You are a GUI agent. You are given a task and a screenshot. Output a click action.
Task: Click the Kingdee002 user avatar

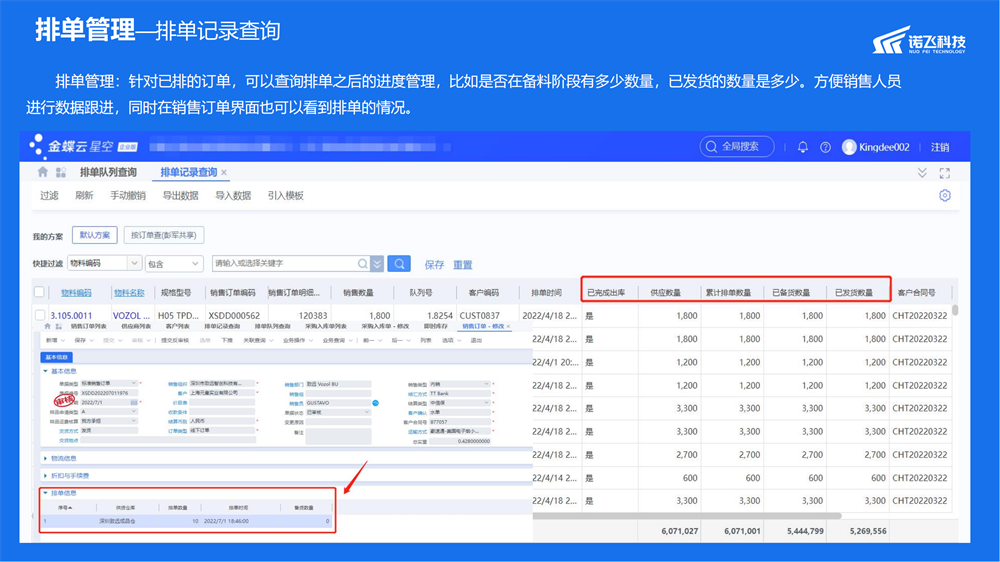[x=849, y=147]
